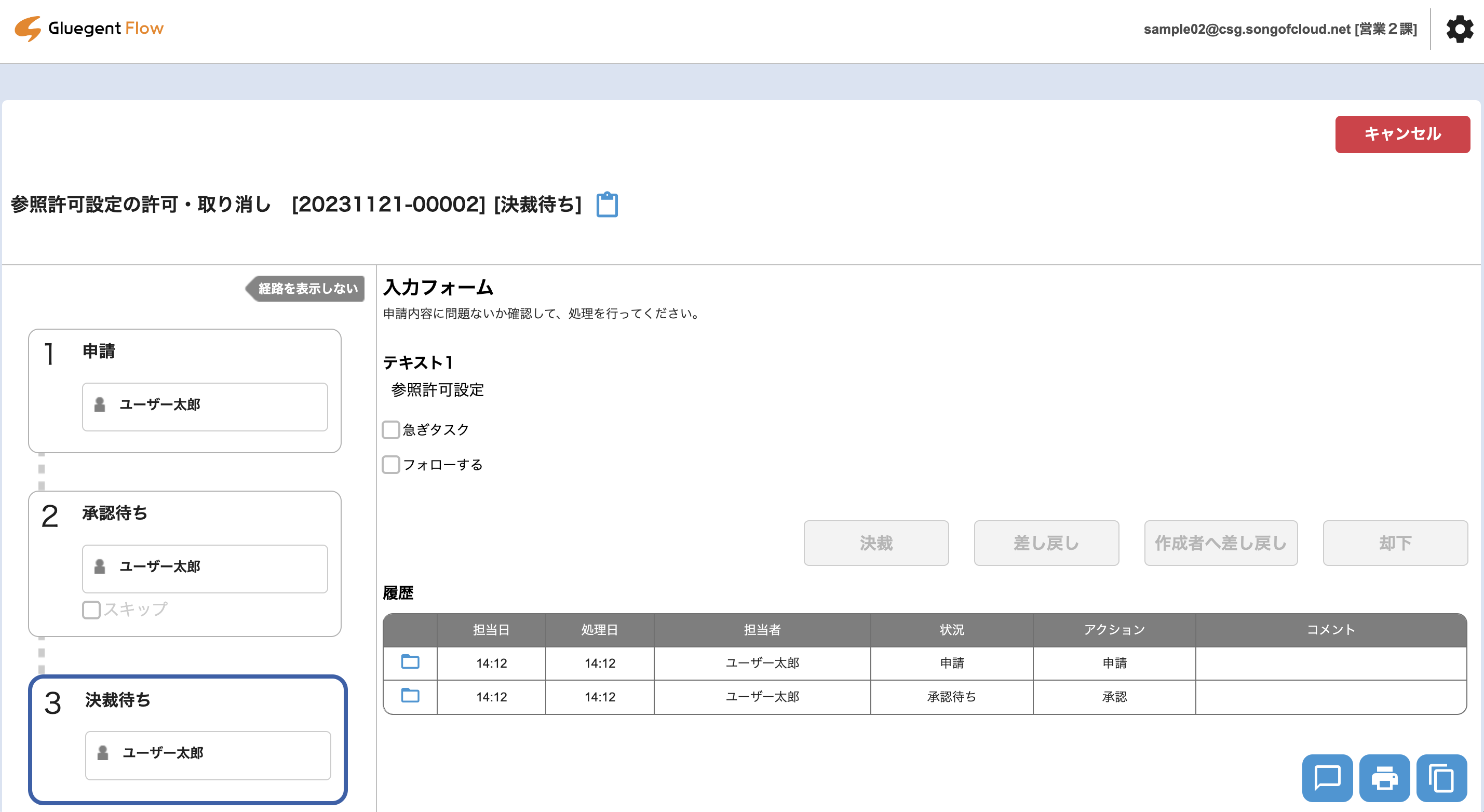This screenshot has height=812, width=1484.
Task: Check the フォローする checkbox
Action: click(391, 465)
